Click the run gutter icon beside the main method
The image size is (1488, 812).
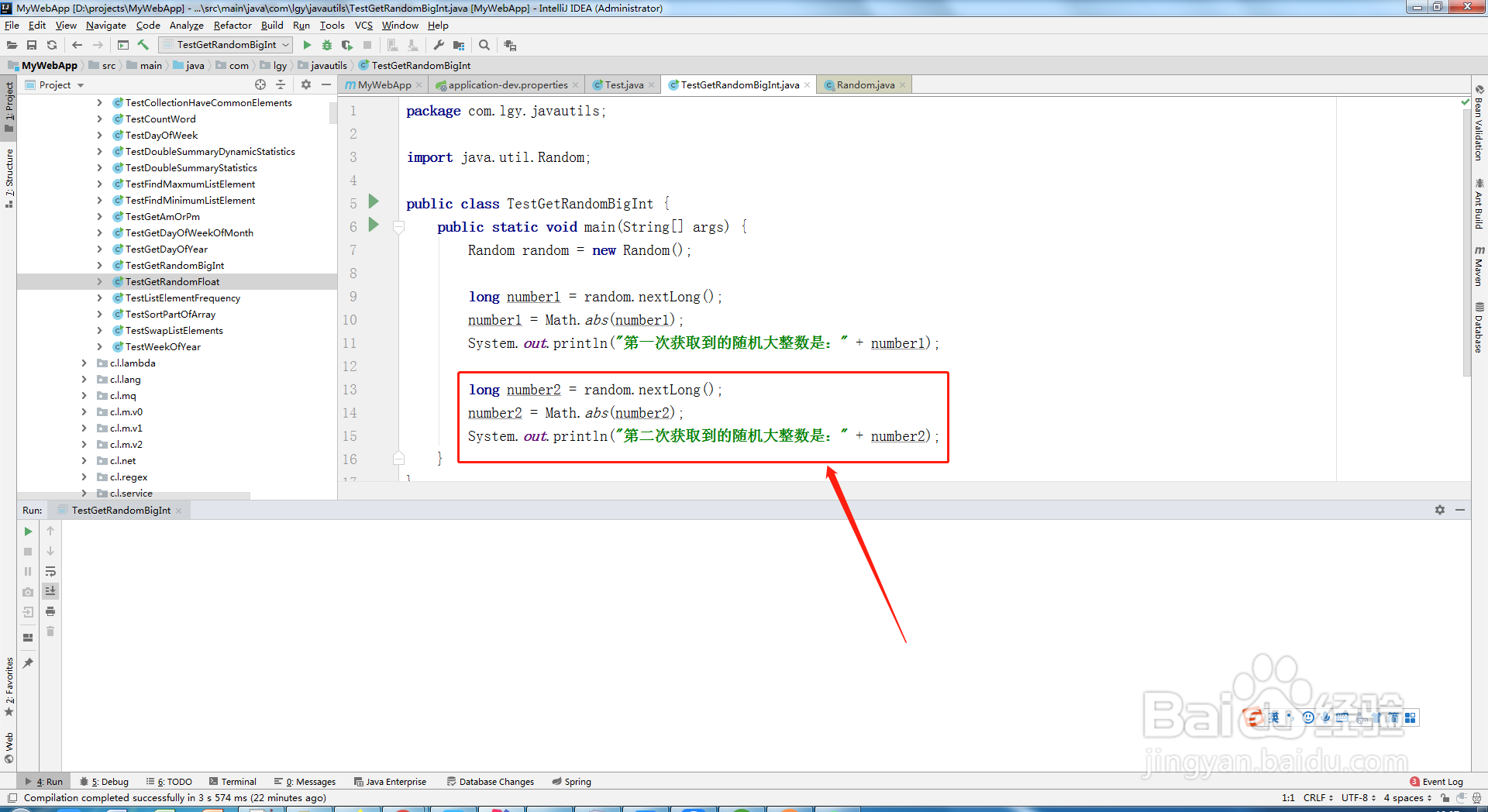pos(374,225)
